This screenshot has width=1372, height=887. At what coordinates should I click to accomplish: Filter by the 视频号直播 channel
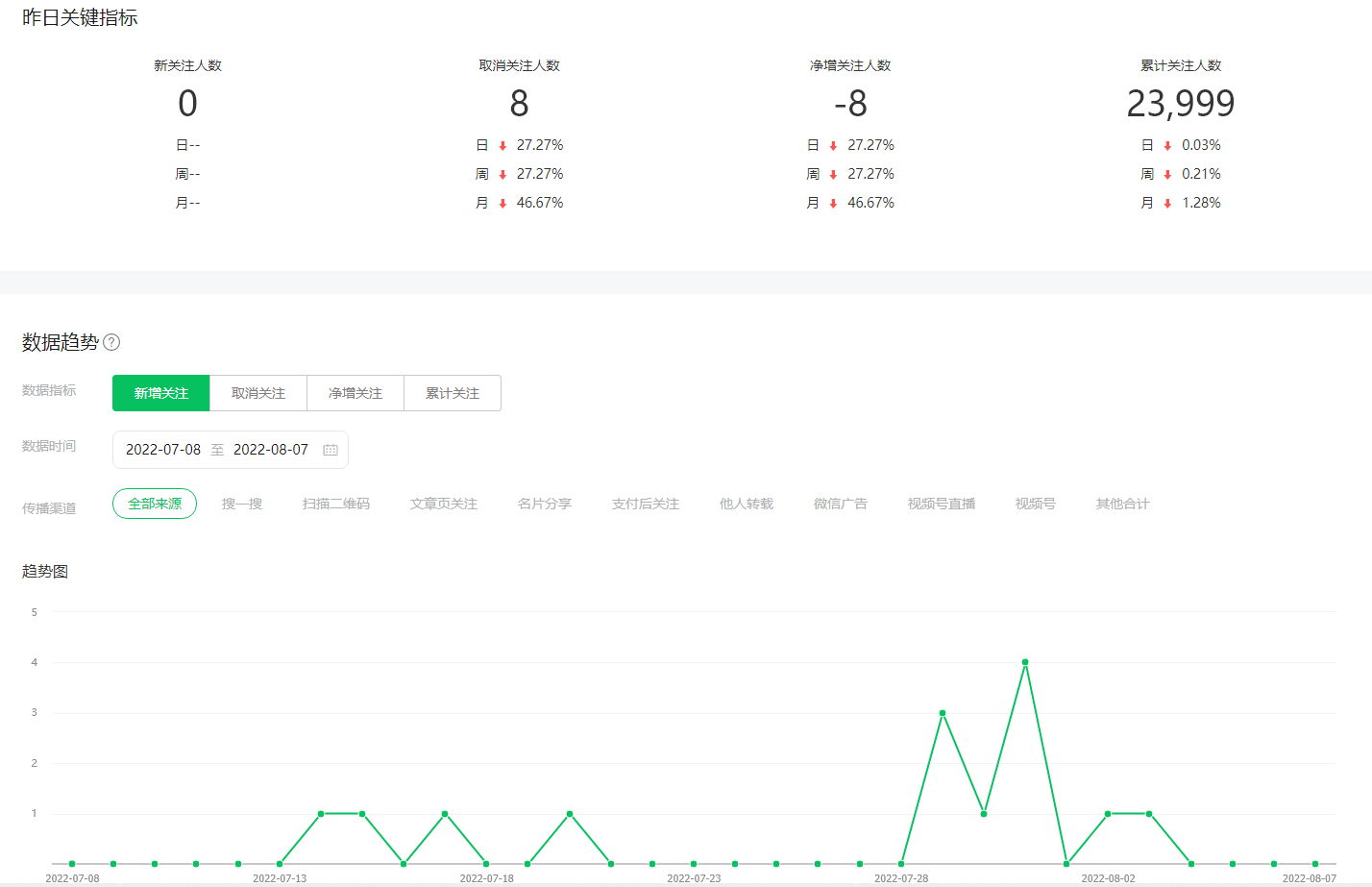942,504
